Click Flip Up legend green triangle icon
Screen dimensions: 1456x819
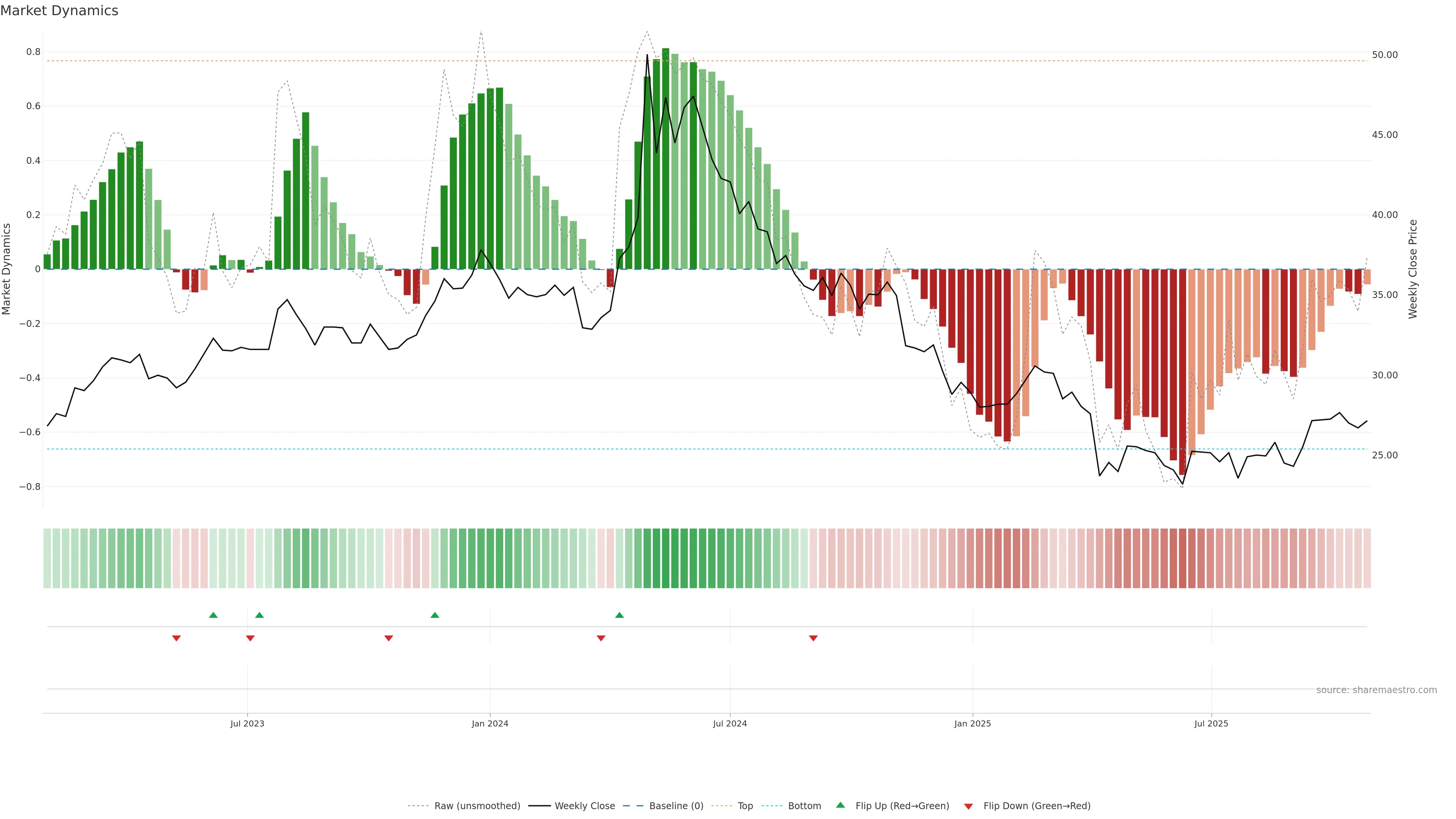841,805
